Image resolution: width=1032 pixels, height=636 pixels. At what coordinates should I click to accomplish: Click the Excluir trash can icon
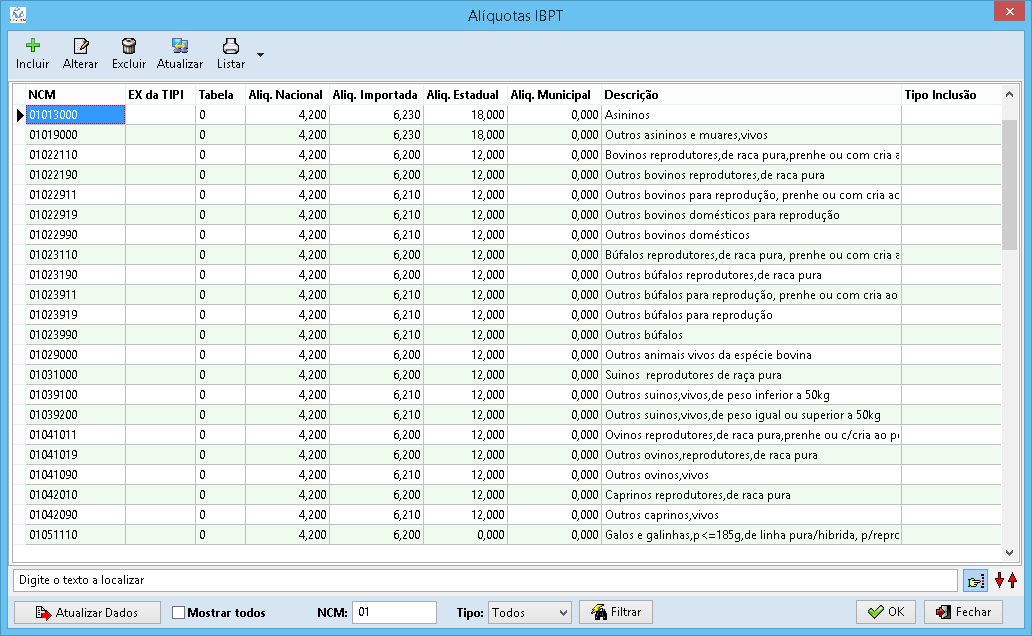pyautogui.click(x=129, y=45)
